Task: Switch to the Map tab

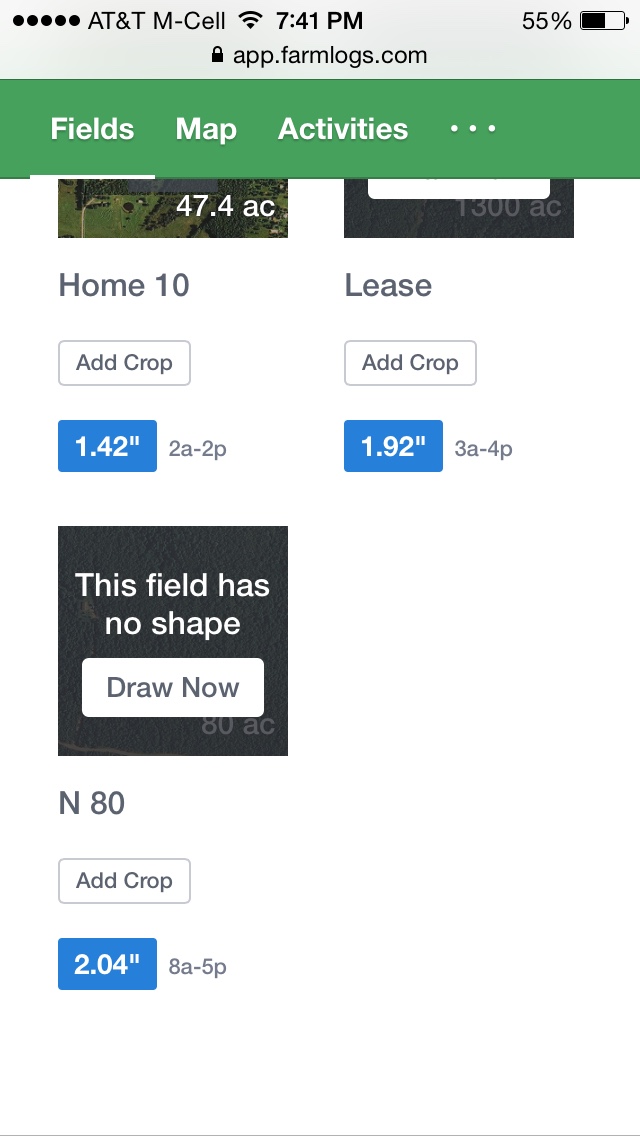Action: click(206, 129)
